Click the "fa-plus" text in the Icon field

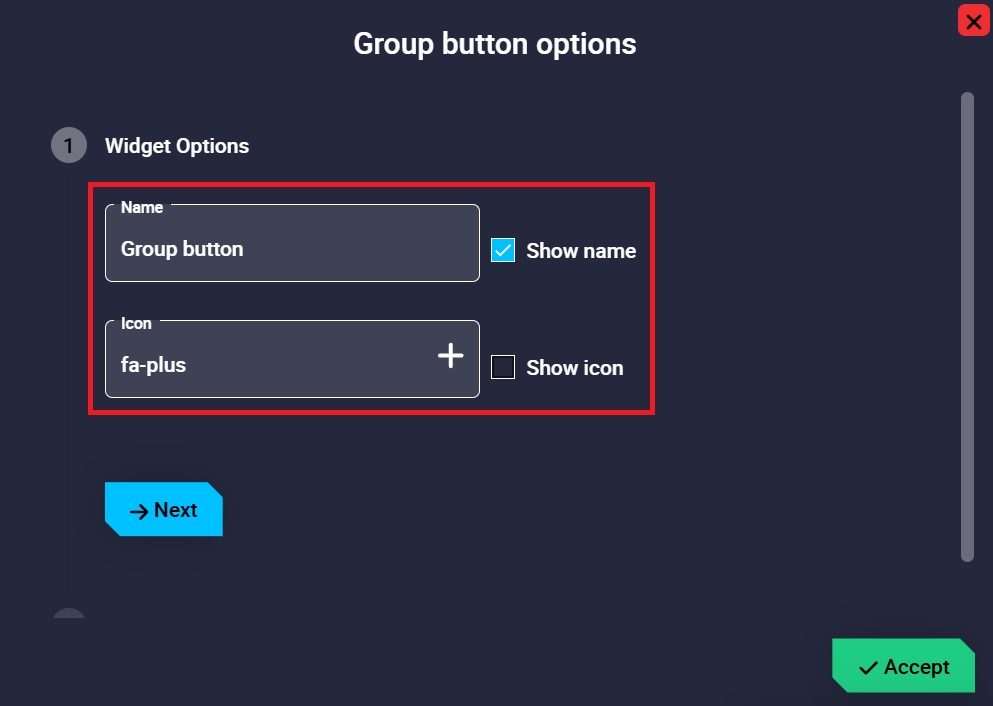[x=153, y=365]
